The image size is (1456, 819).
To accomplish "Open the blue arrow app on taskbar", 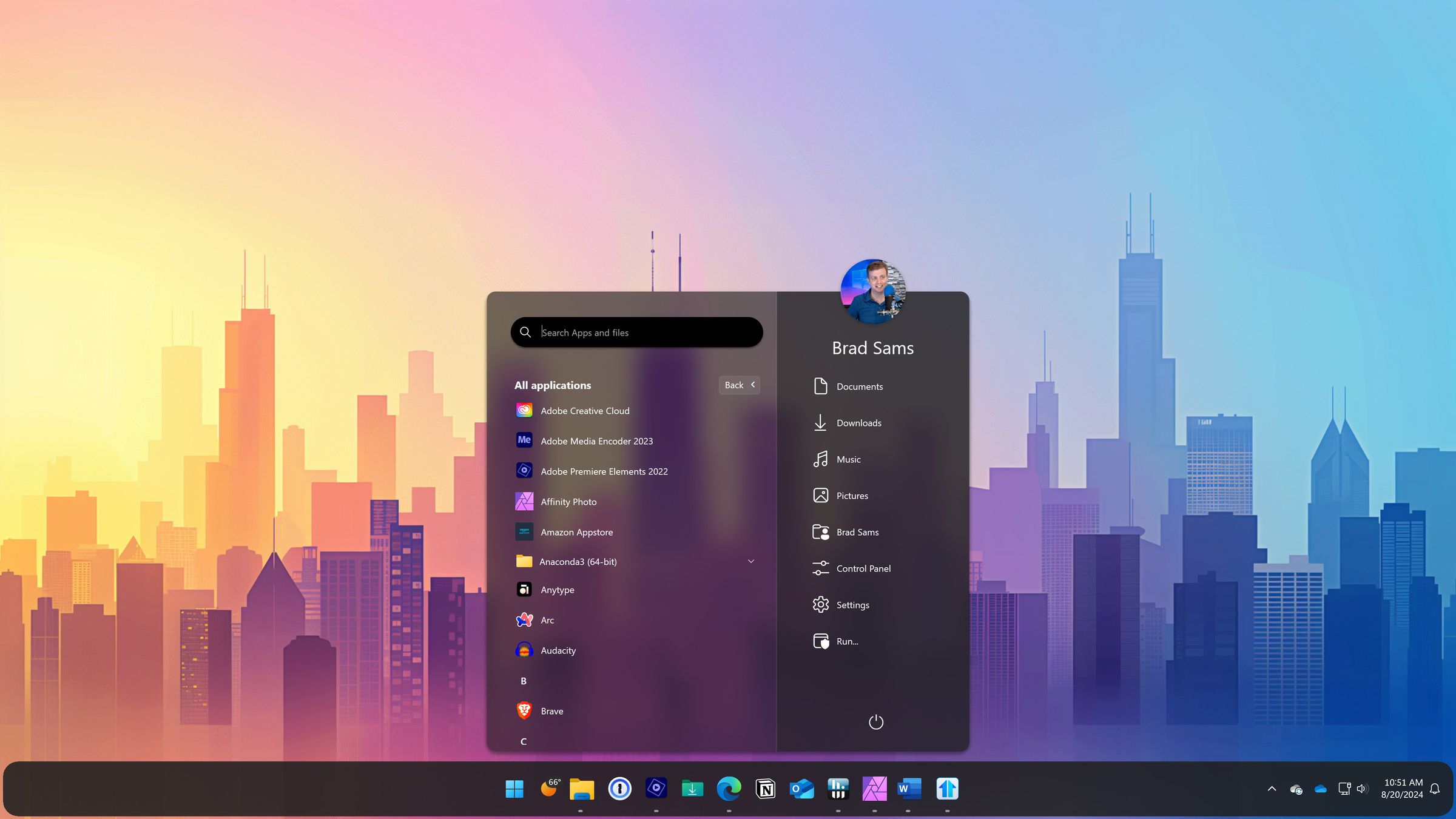I will [947, 789].
